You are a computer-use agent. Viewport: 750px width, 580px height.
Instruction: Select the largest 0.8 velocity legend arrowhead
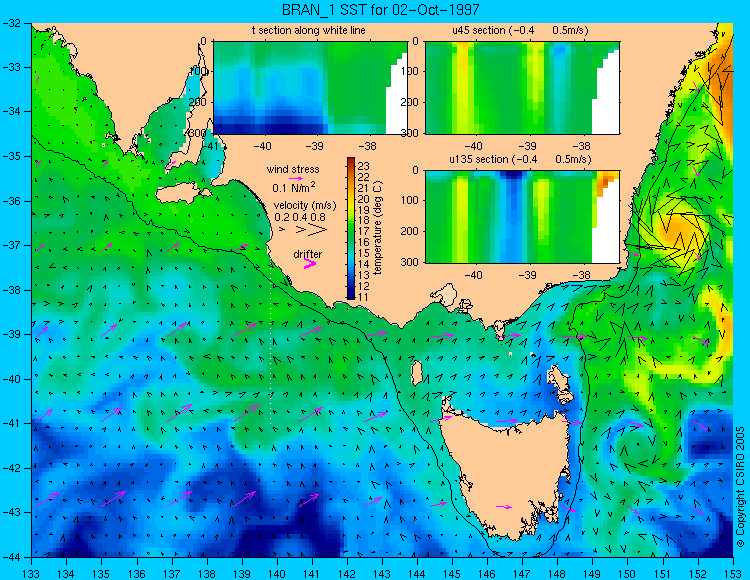click(x=317, y=230)
